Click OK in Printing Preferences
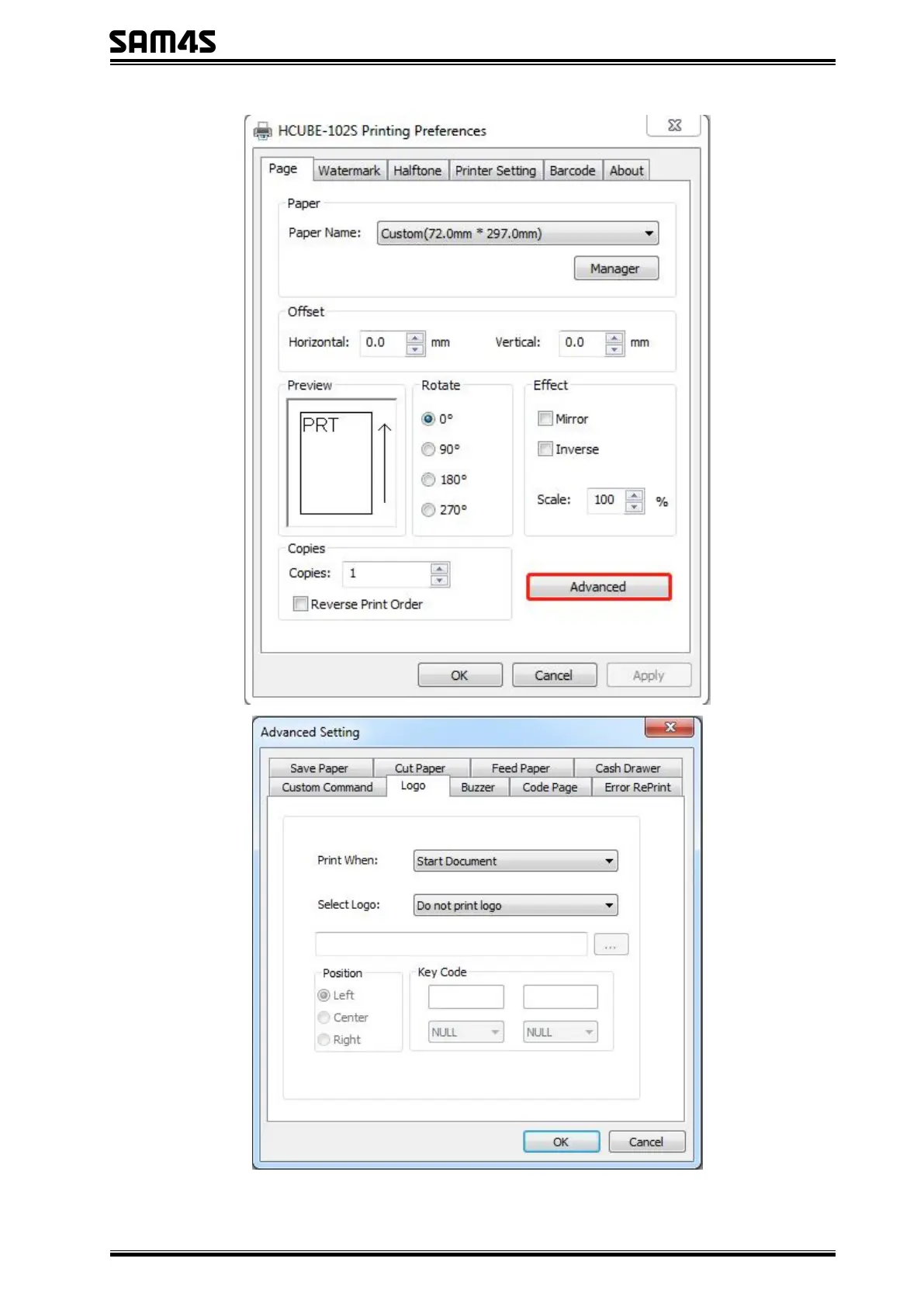Screen dimensions: 924x1307 tap(460, 675)
